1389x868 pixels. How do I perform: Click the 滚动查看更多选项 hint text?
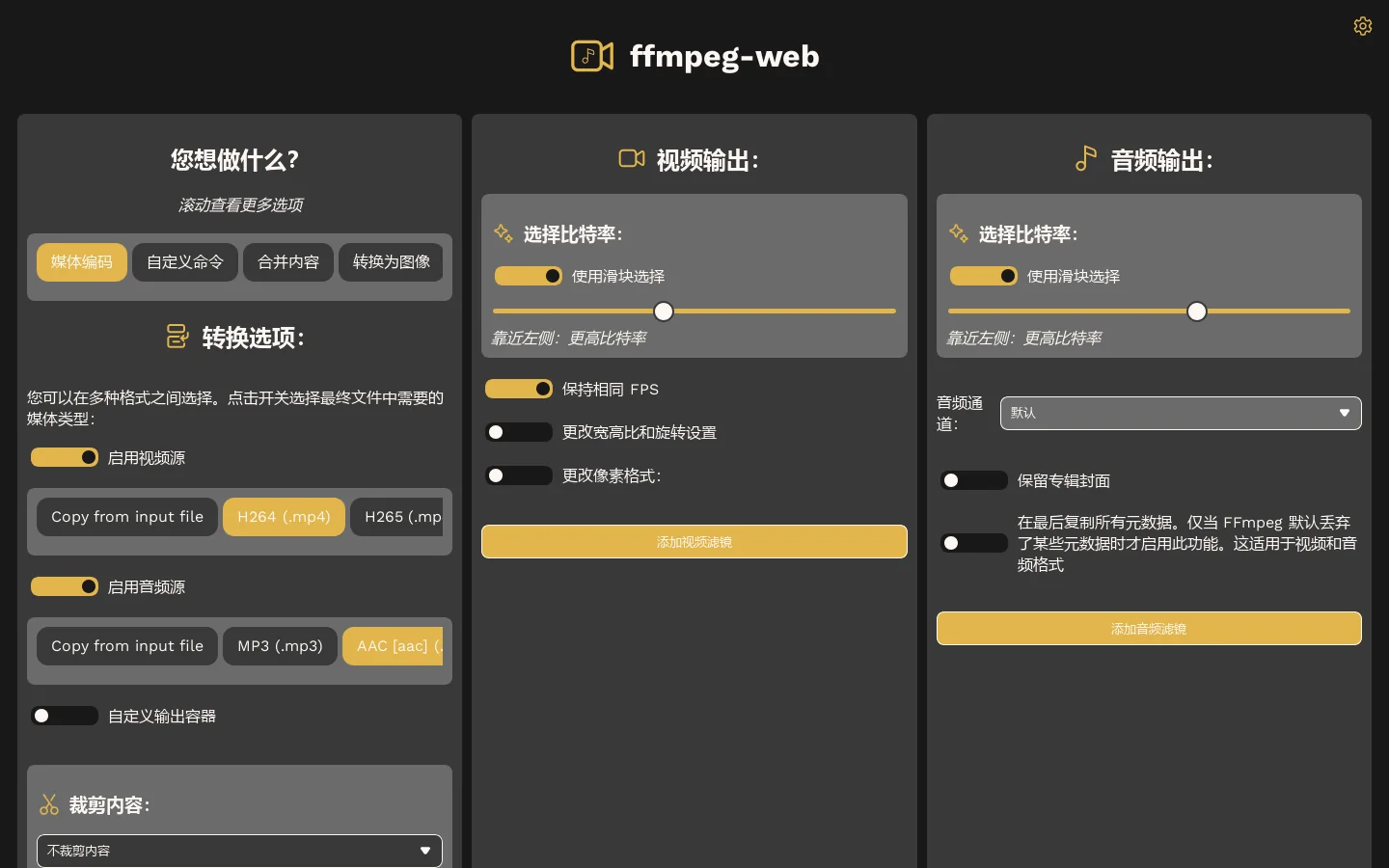[240, 204]
